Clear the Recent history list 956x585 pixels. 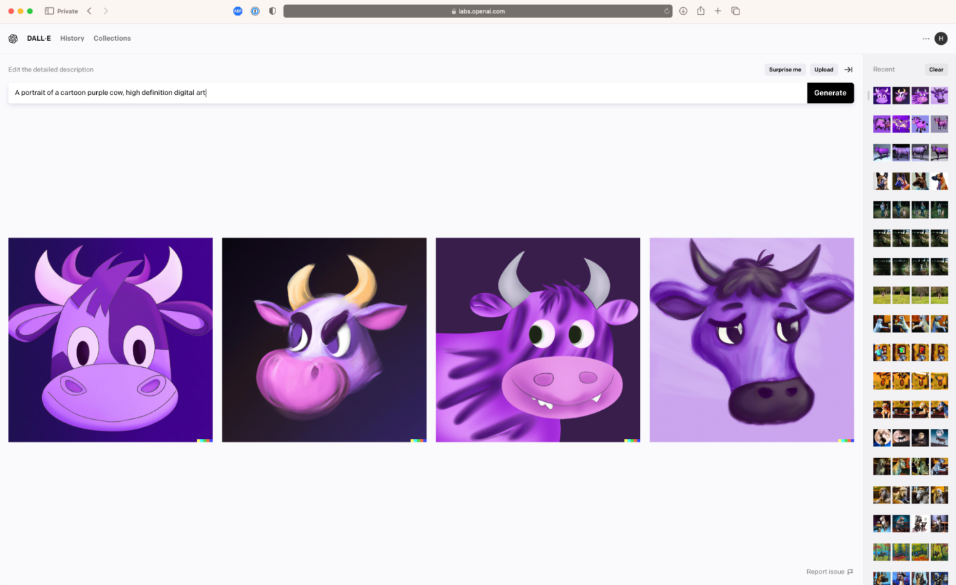936,70
